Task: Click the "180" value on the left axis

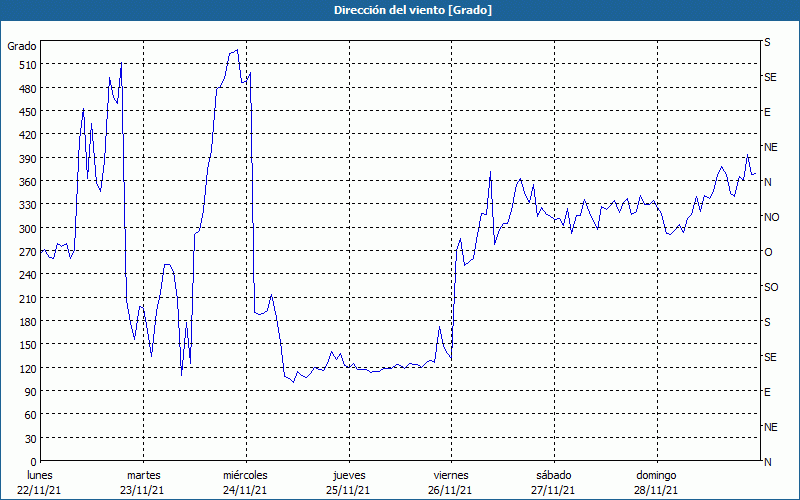Action: click(x=27, y=321)
